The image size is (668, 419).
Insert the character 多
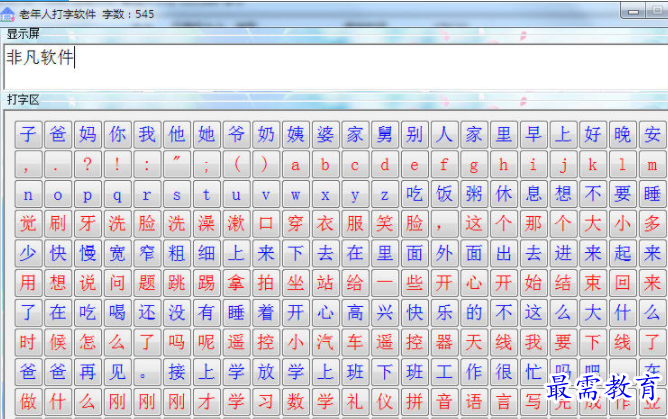(x=653, y=224)
